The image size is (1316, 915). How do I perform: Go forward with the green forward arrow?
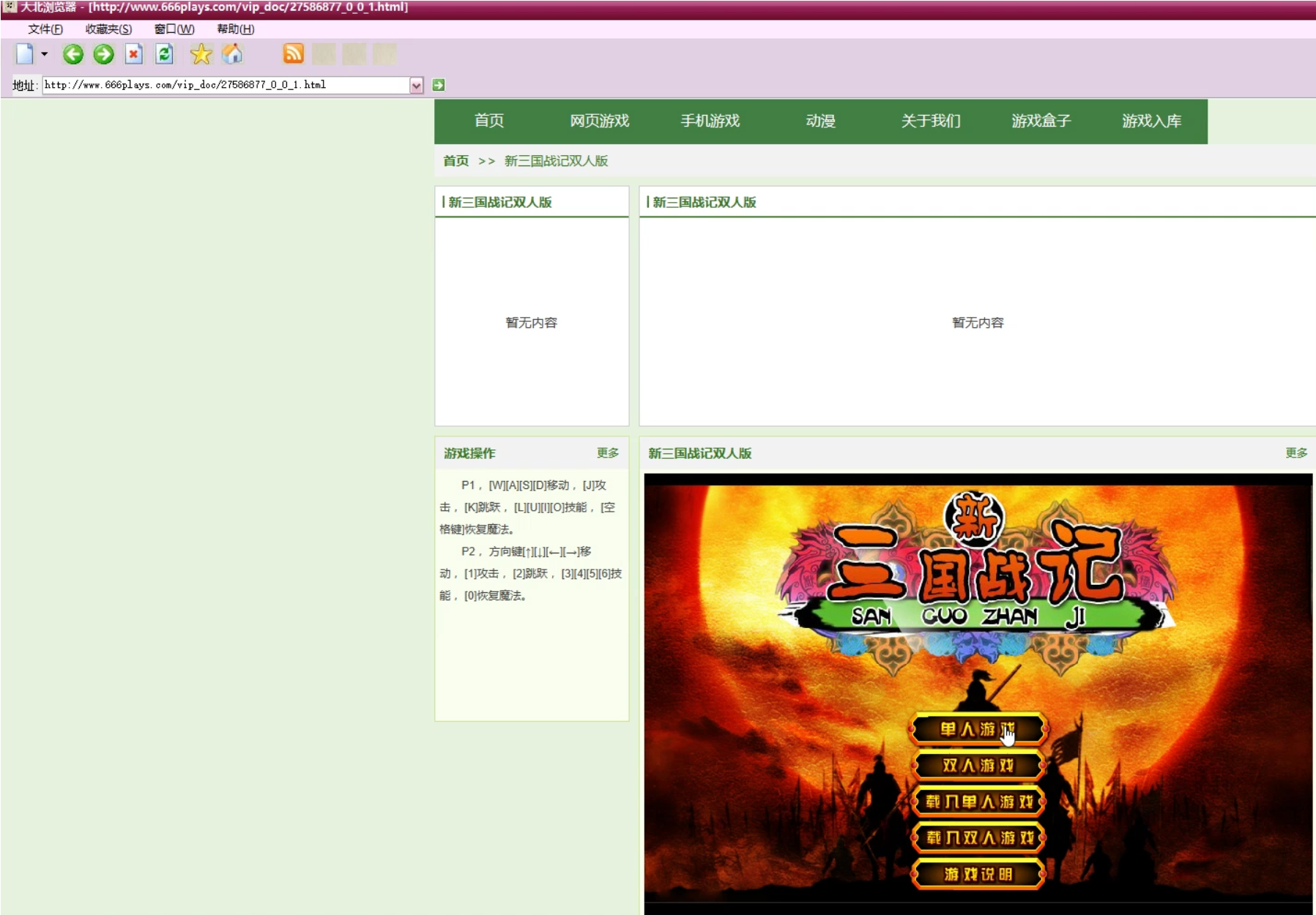point(103,54)
